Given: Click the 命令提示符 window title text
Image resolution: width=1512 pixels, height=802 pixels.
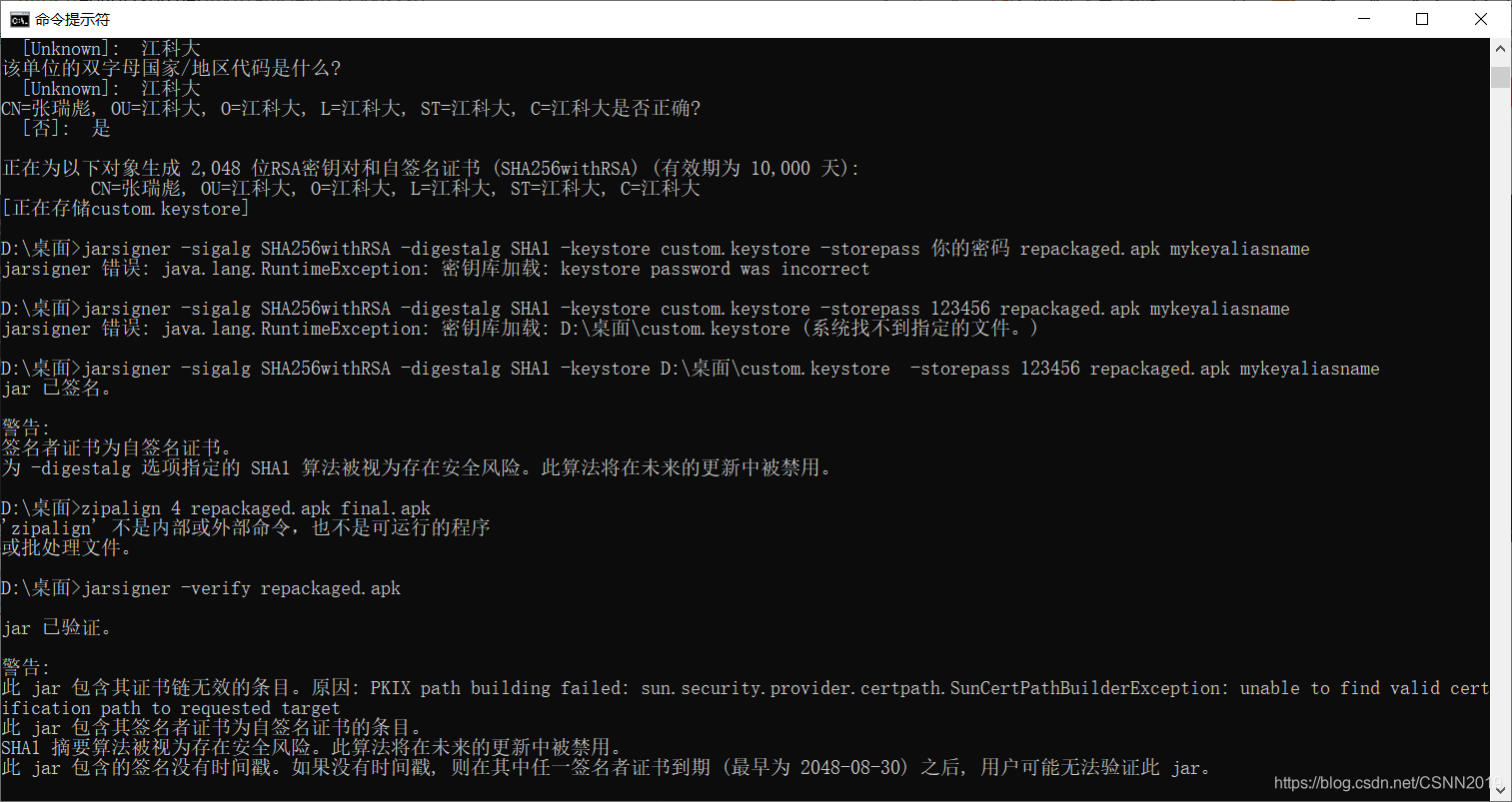Looking at the screenshot, I should point(72,19).
